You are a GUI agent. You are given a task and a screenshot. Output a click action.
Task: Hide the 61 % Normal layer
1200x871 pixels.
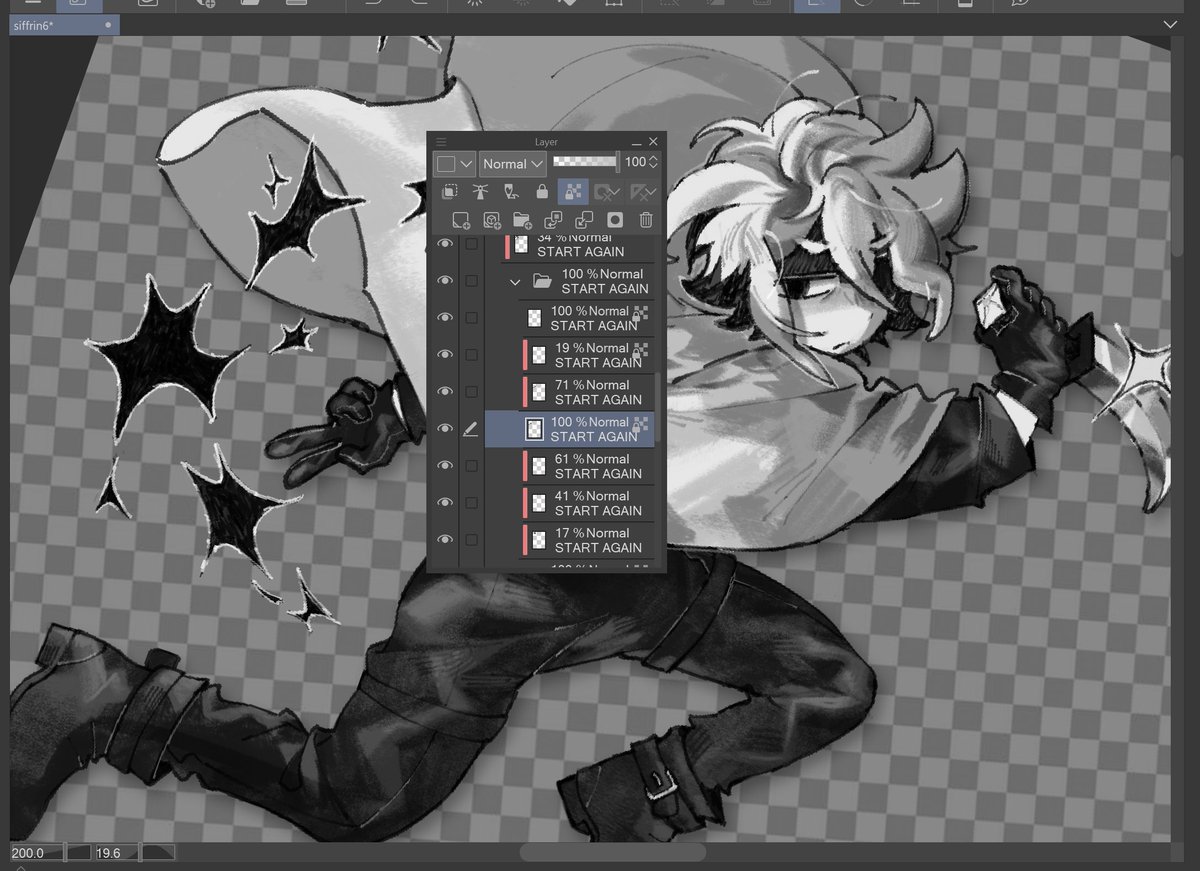[x=445, y=466]
